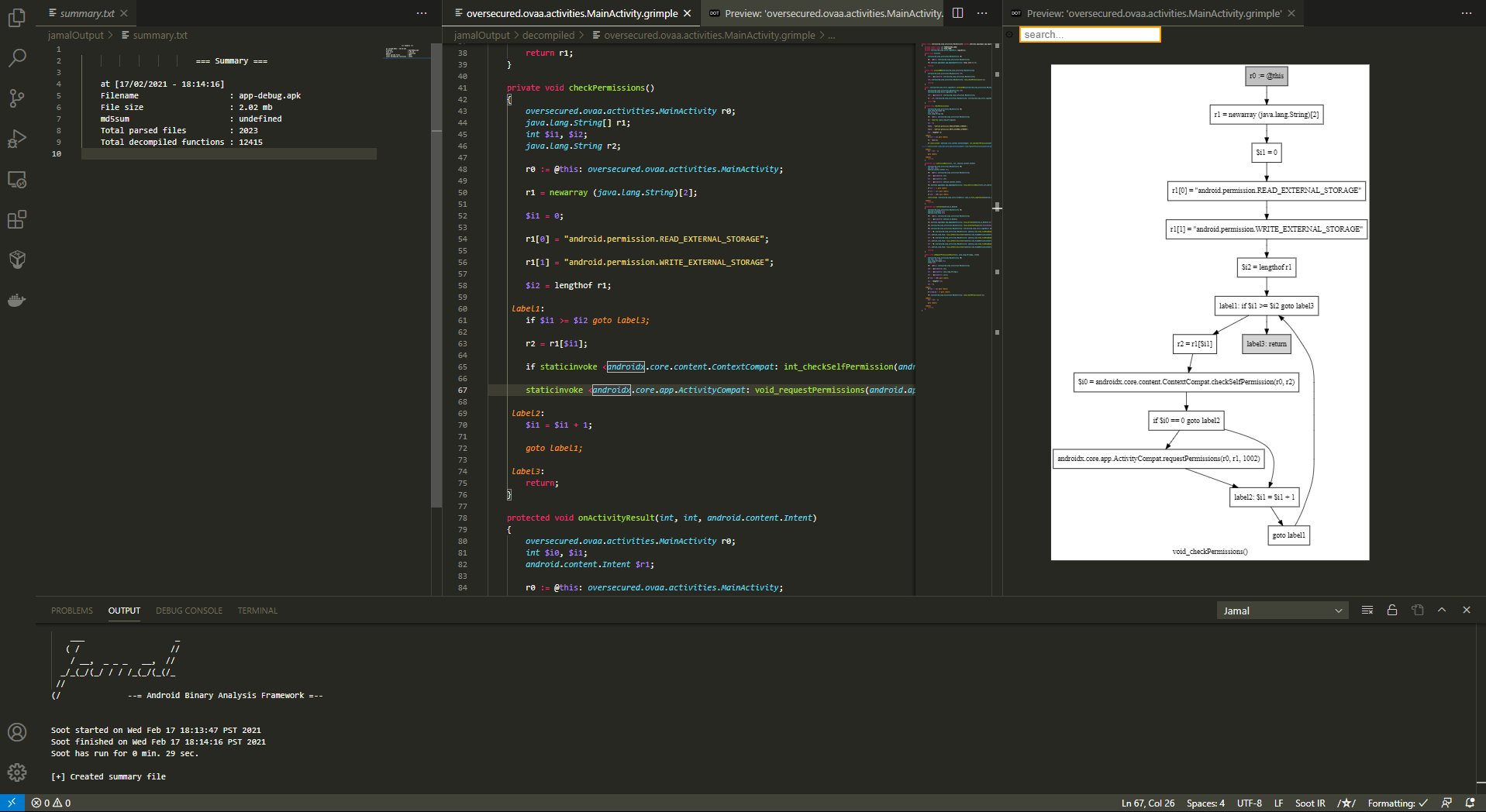This screenshot has height=812, width=1486.
Task: Click the code minimap of the grimple editor
Action: [x=957, y=178]
